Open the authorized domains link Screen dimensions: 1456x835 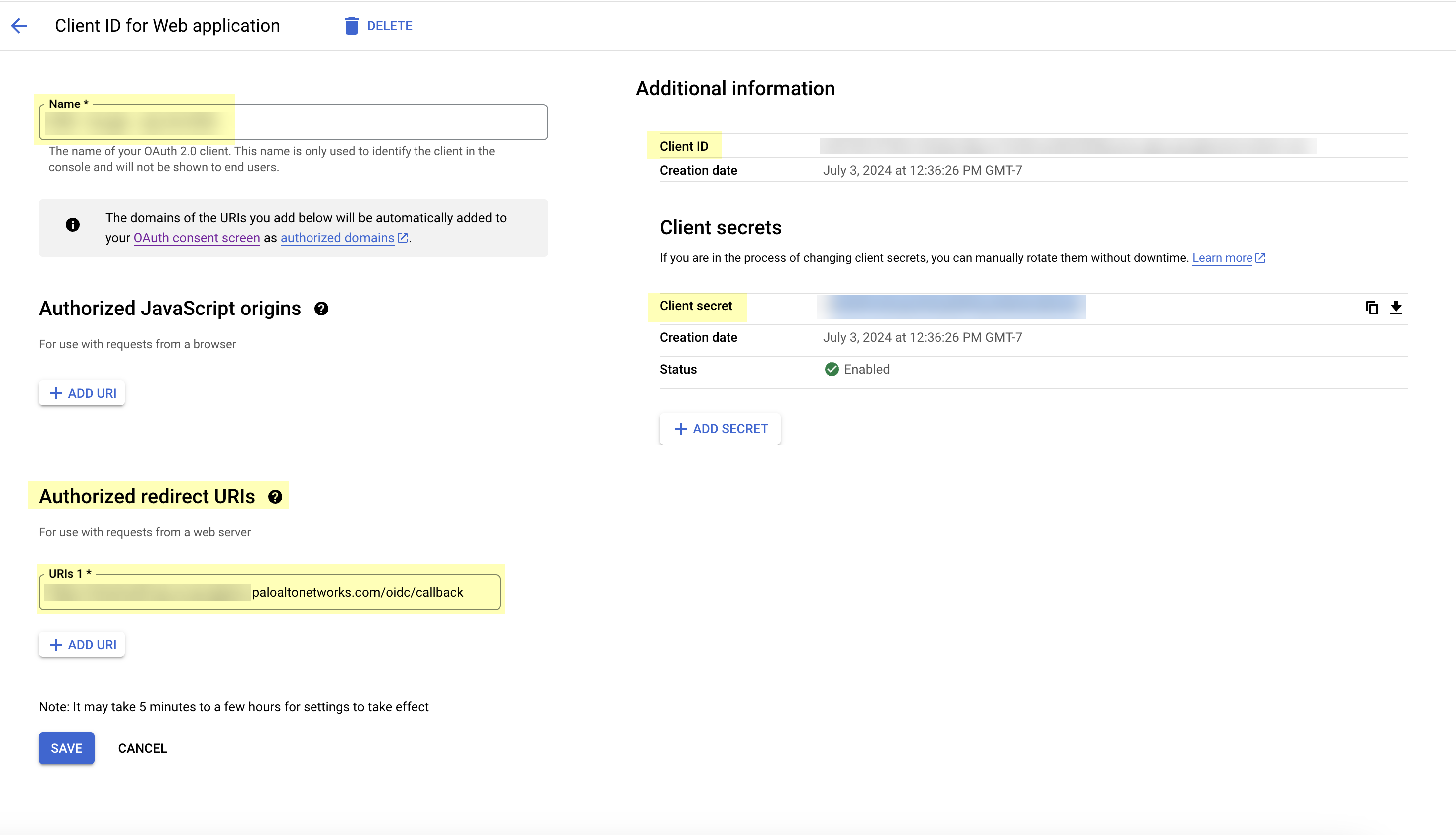coord(337,238)
